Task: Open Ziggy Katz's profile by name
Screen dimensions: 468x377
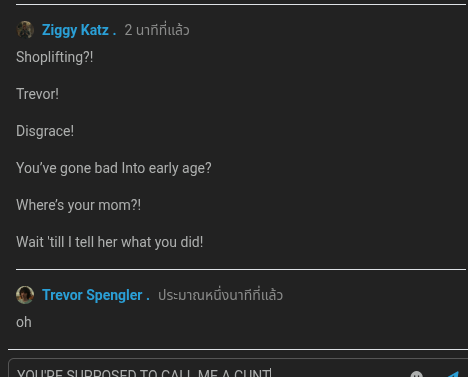Action: click(75, 30)
